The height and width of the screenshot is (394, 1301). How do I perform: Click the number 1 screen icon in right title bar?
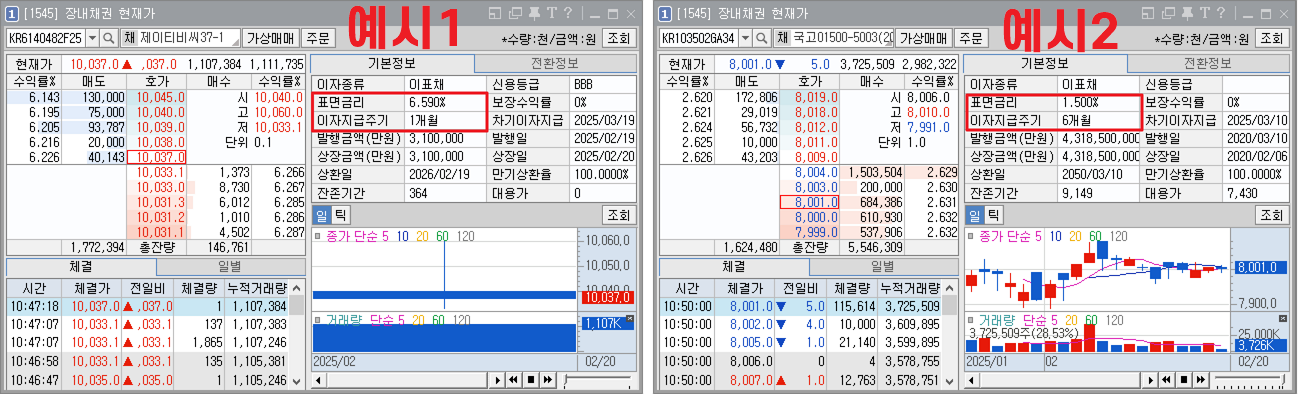[664, 13]
